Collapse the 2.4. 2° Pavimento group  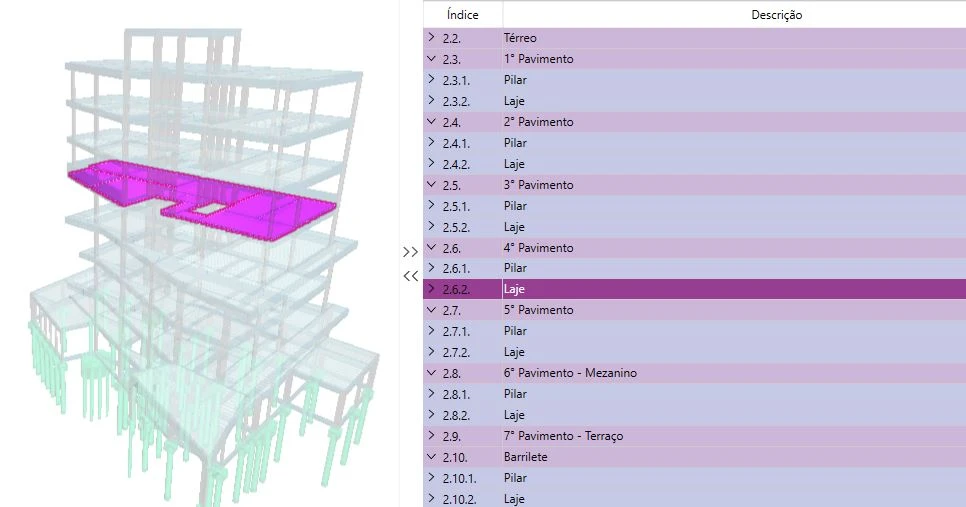(x=431, y=122)
